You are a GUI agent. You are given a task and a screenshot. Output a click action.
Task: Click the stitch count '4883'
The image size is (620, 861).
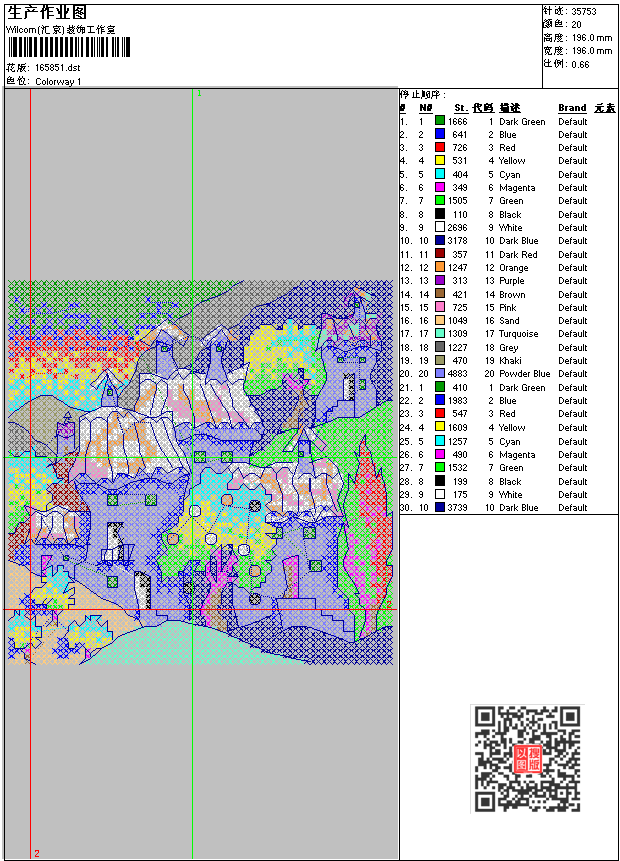(457, 374)
